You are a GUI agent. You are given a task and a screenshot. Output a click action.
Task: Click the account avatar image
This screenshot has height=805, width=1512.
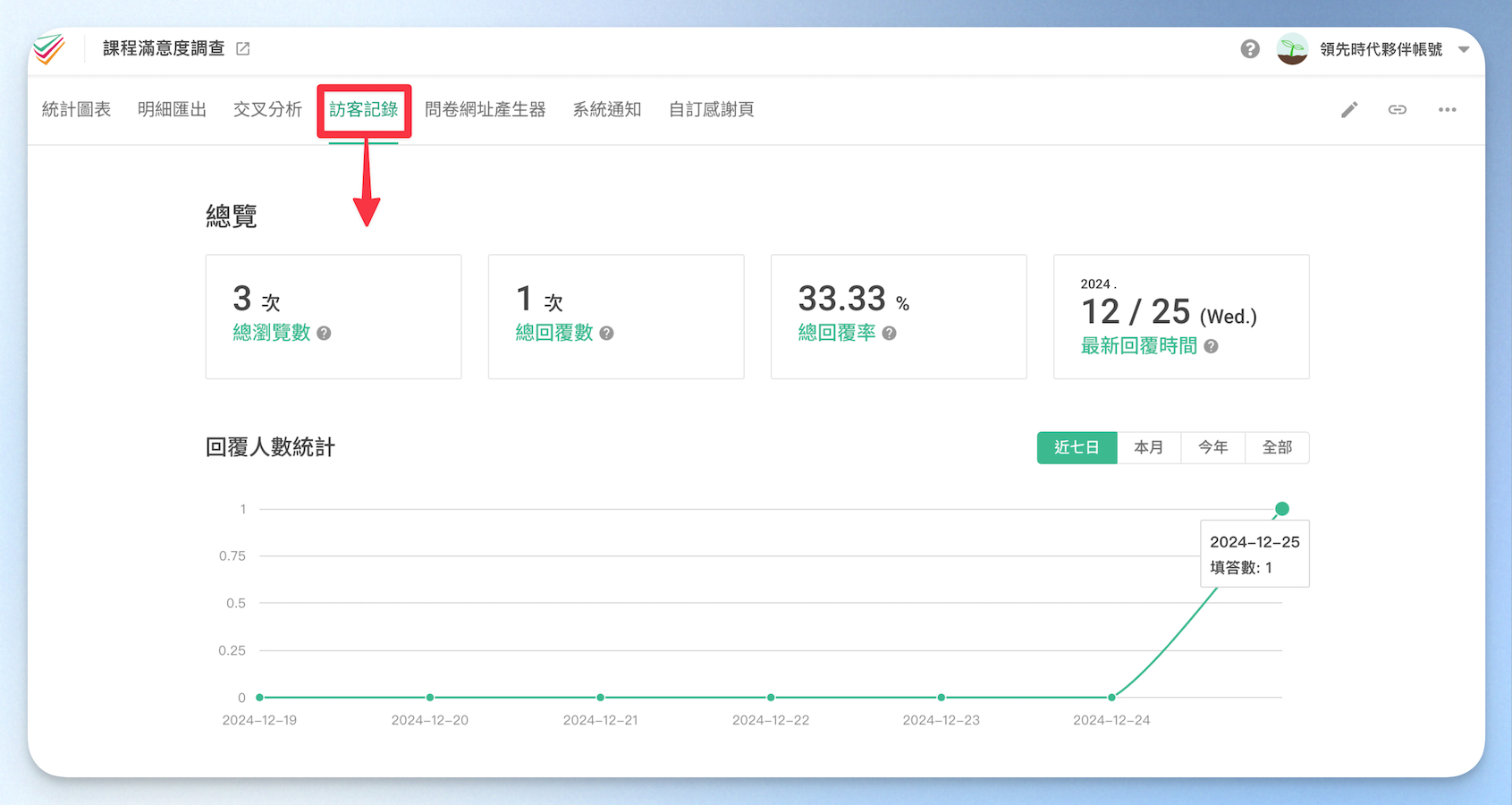point(1292,49)
